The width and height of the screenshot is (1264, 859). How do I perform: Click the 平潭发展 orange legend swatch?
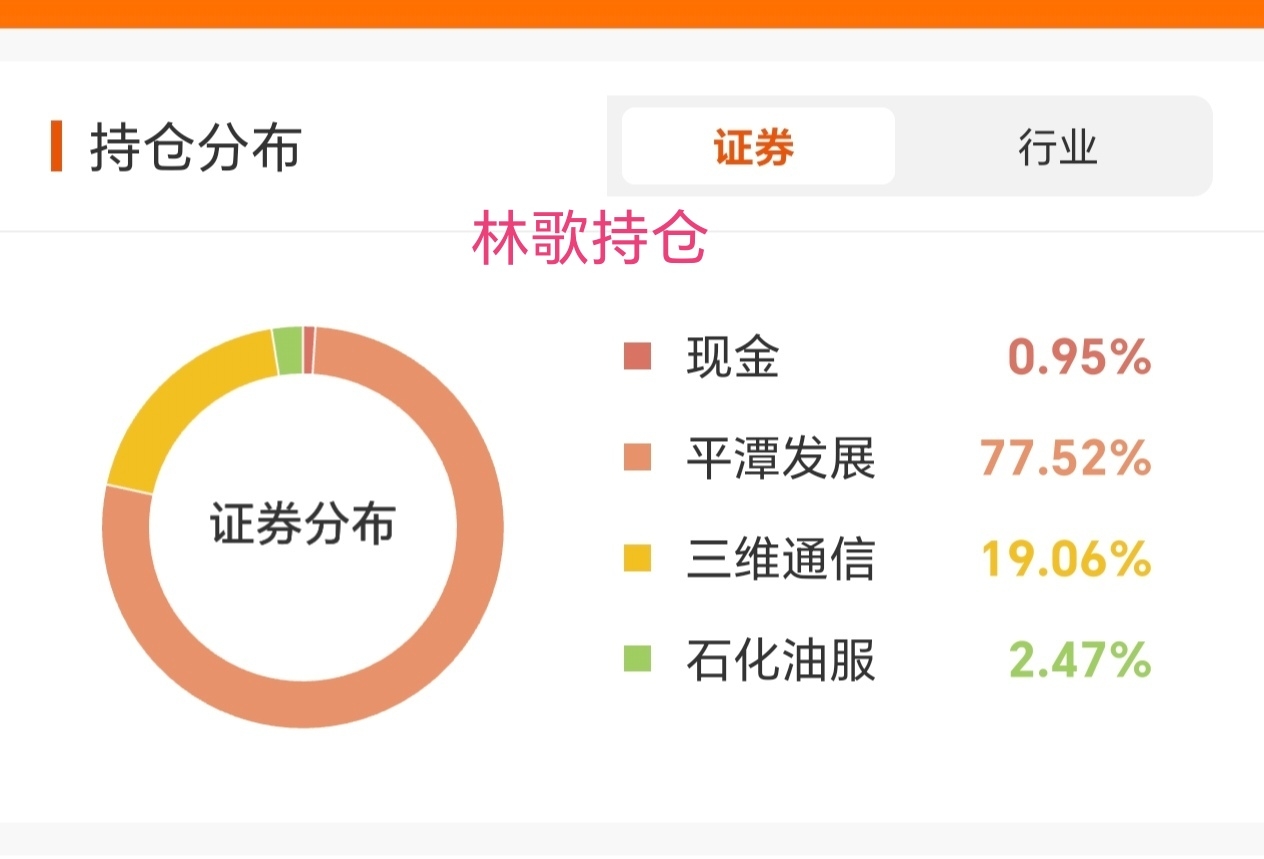[x=637, y=457]
